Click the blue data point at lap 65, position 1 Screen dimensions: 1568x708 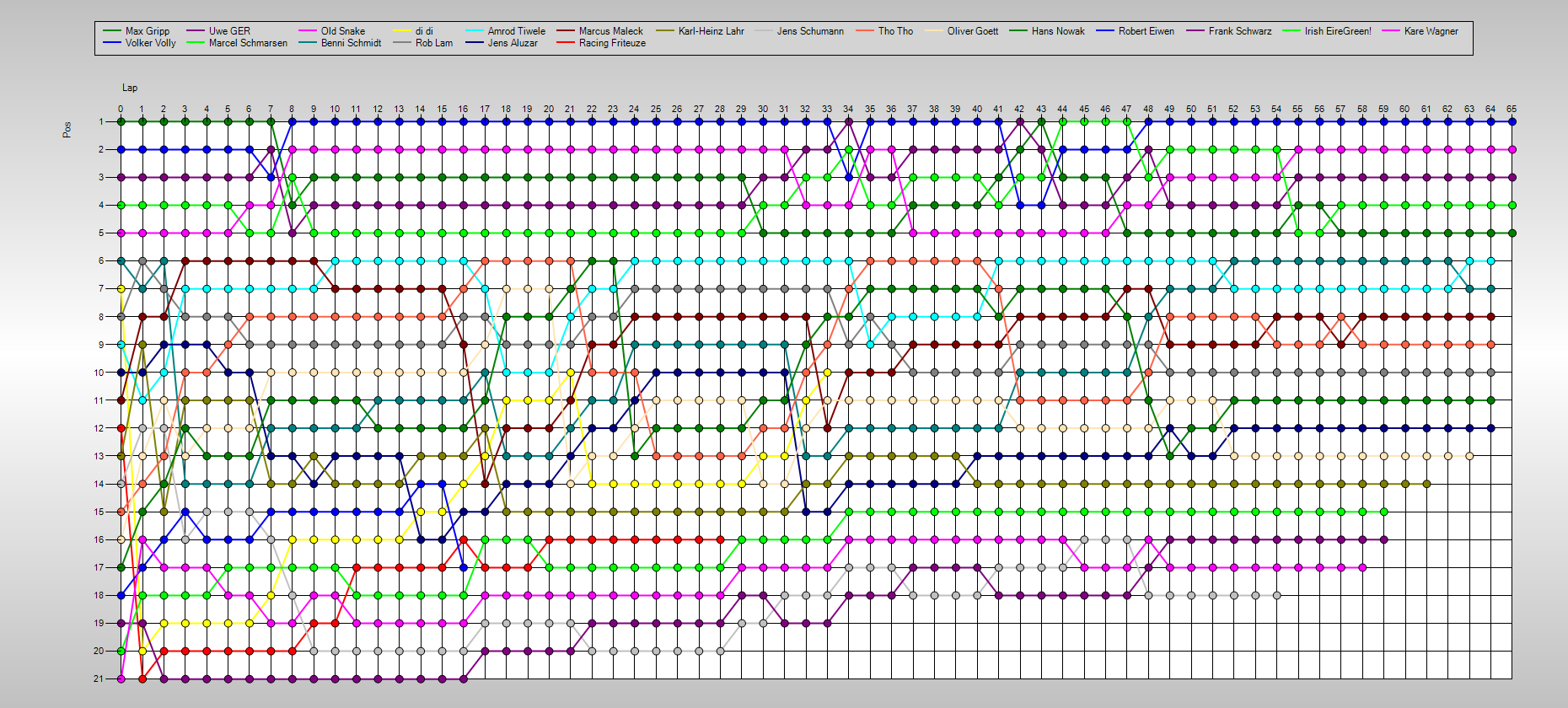click(1512, 121)
